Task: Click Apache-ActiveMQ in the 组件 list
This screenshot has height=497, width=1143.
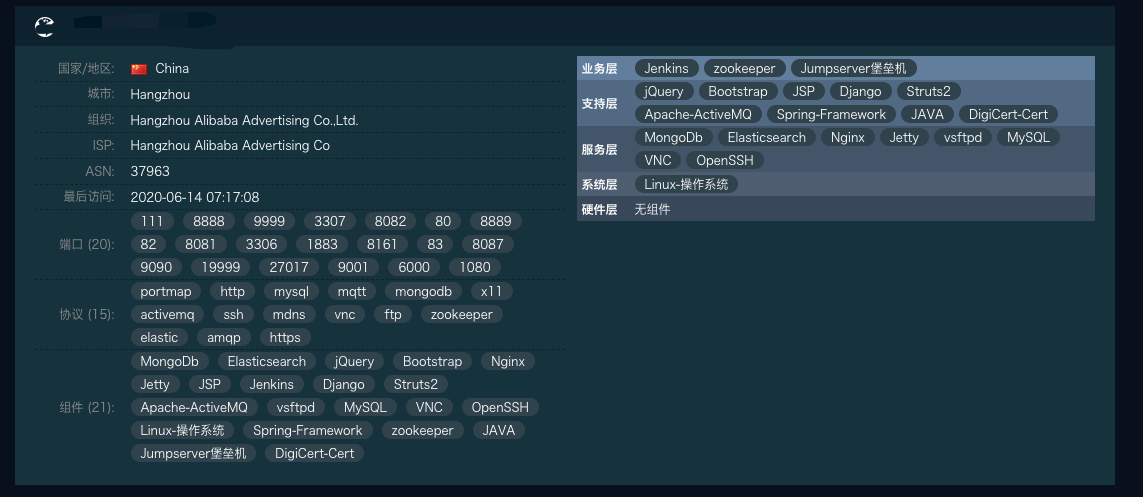Action: [195, 408]
